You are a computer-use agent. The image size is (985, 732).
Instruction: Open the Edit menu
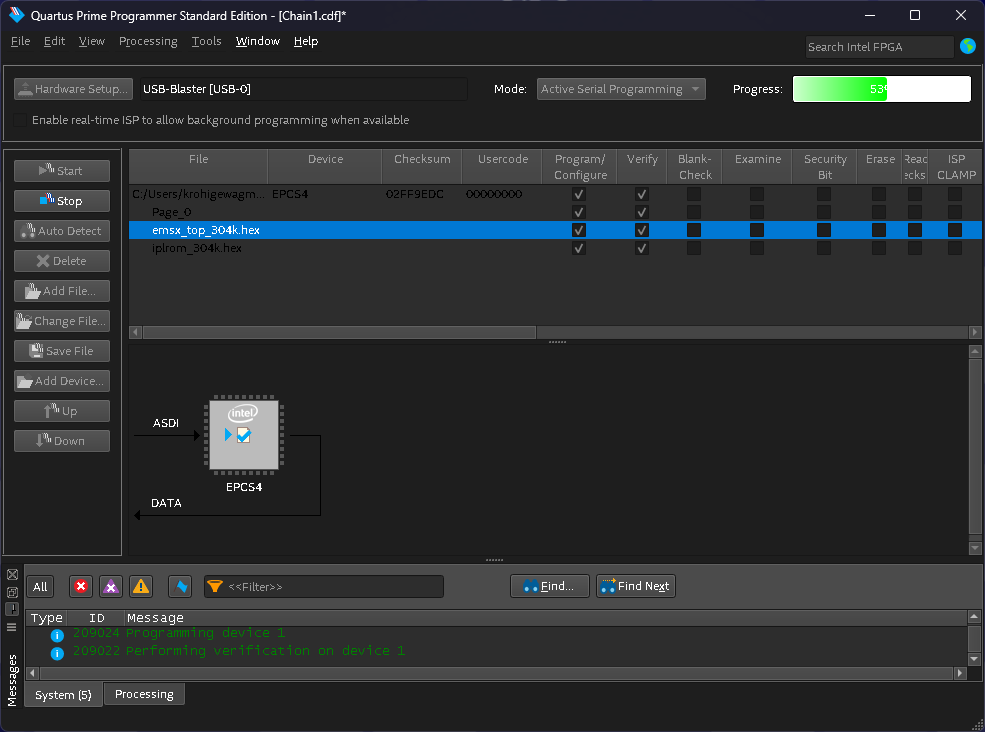coord(54,41)
